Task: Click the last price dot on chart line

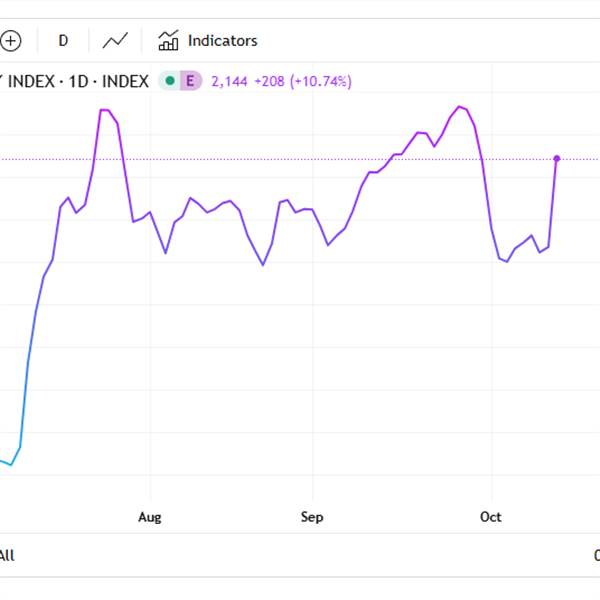Action: [556, 158]
